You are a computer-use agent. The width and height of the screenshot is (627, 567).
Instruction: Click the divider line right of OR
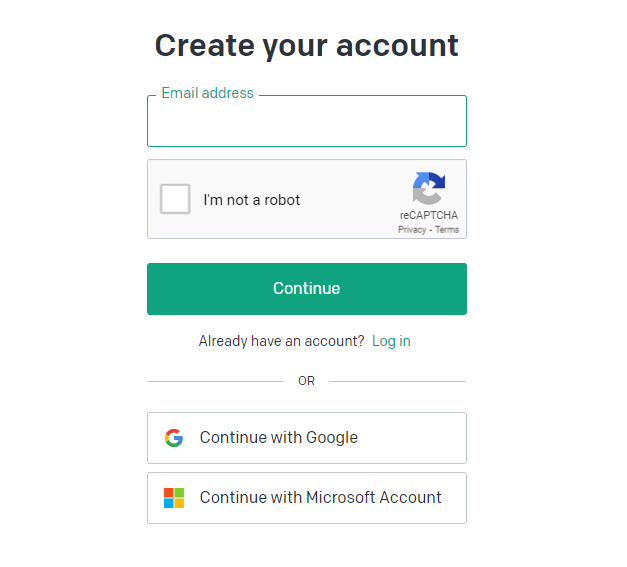point(397,381)
